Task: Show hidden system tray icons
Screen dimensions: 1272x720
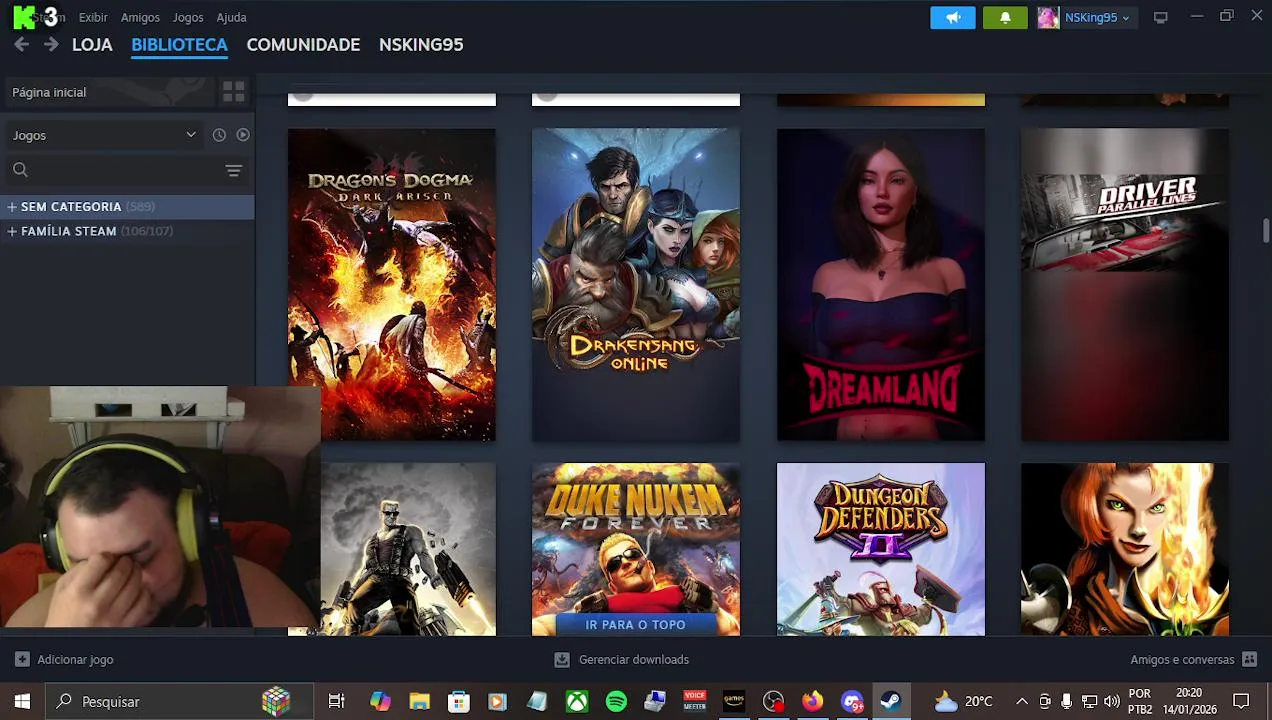Action: click(x=1021, y=702)
